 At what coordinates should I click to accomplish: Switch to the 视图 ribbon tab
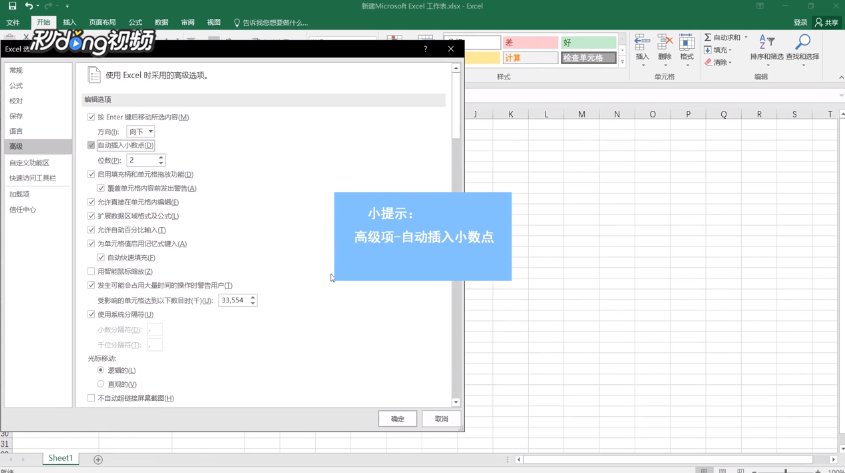(214, 23)
